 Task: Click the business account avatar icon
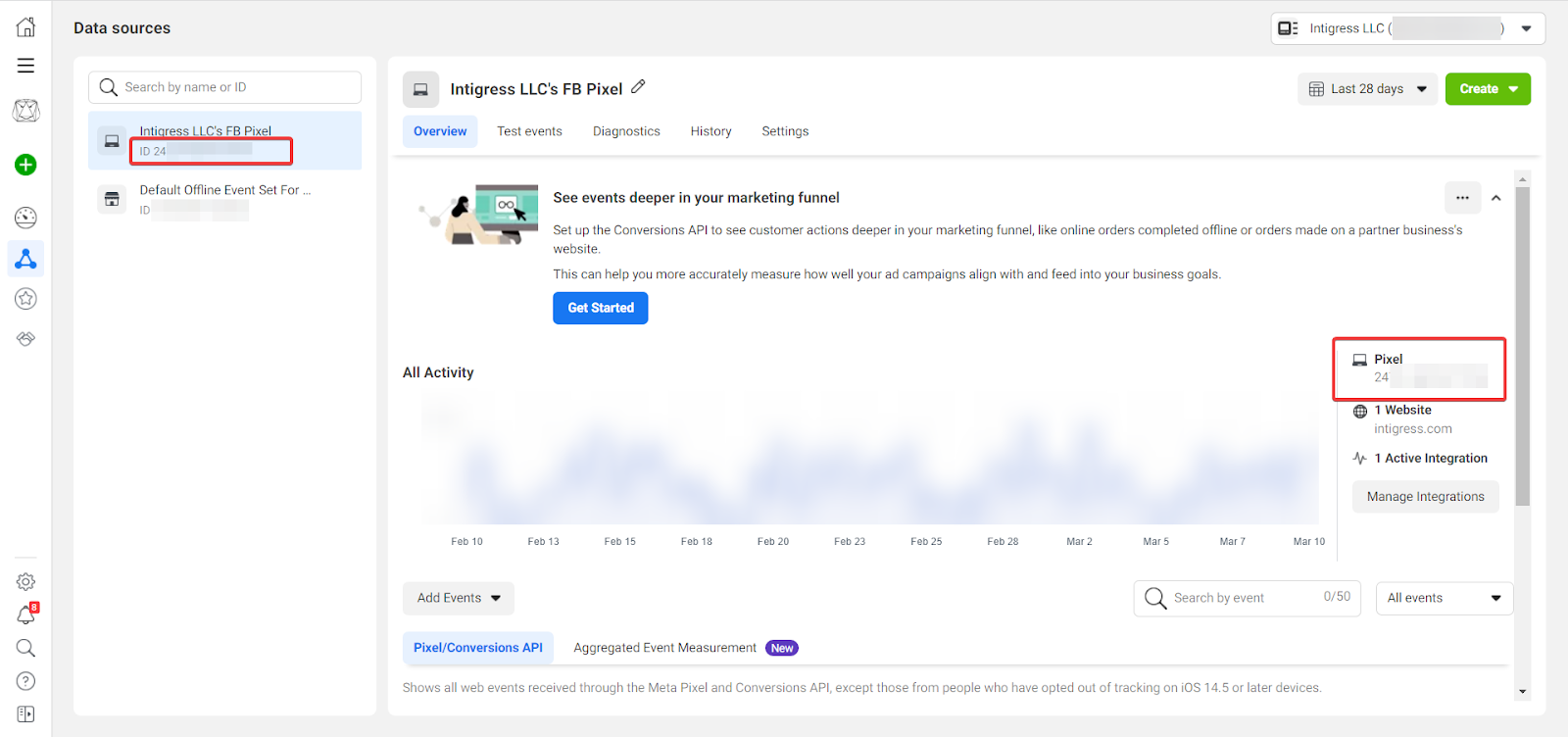pos(26,111)
